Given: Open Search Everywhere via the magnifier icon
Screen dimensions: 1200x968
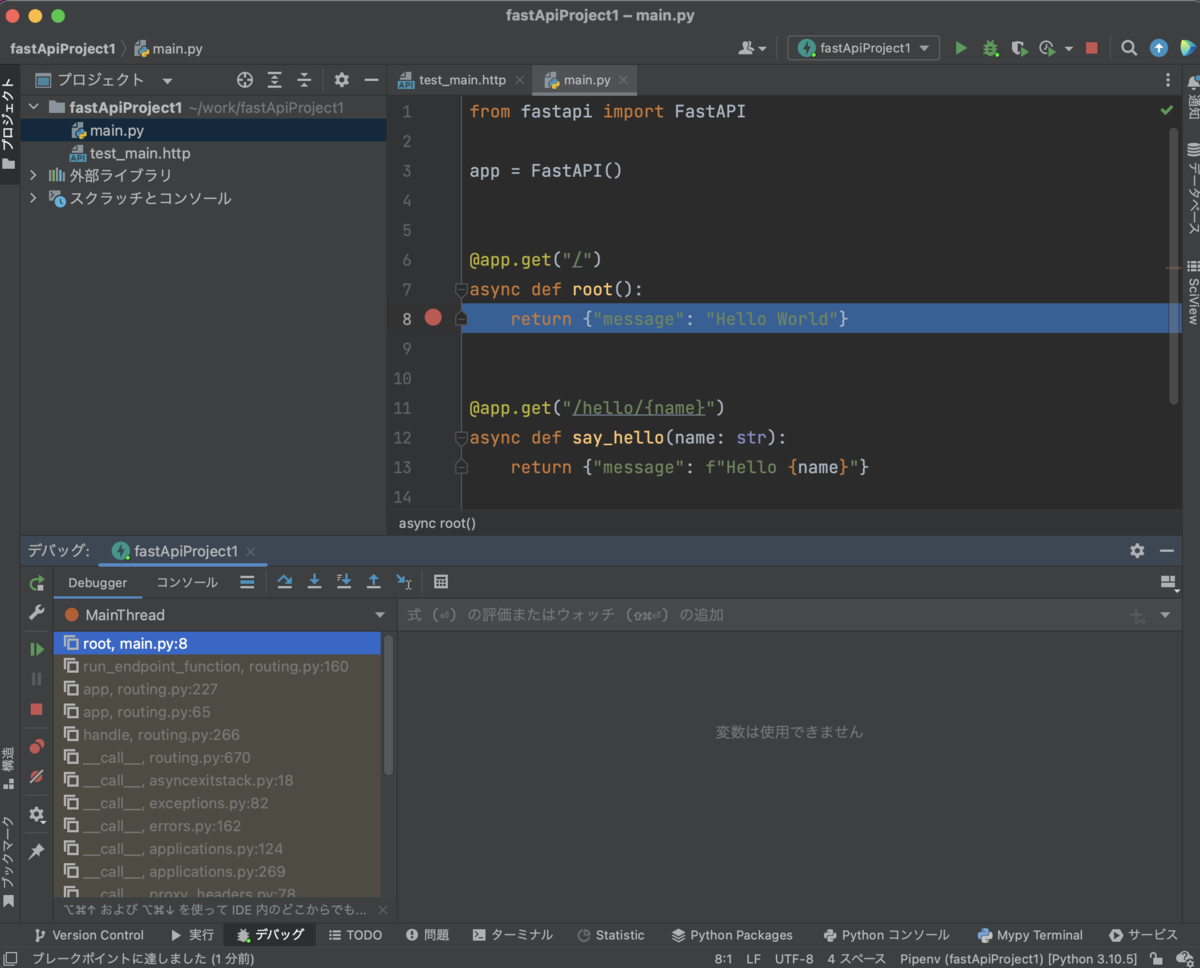Looking at the screenshot, I should click(x=1129, y=48).
